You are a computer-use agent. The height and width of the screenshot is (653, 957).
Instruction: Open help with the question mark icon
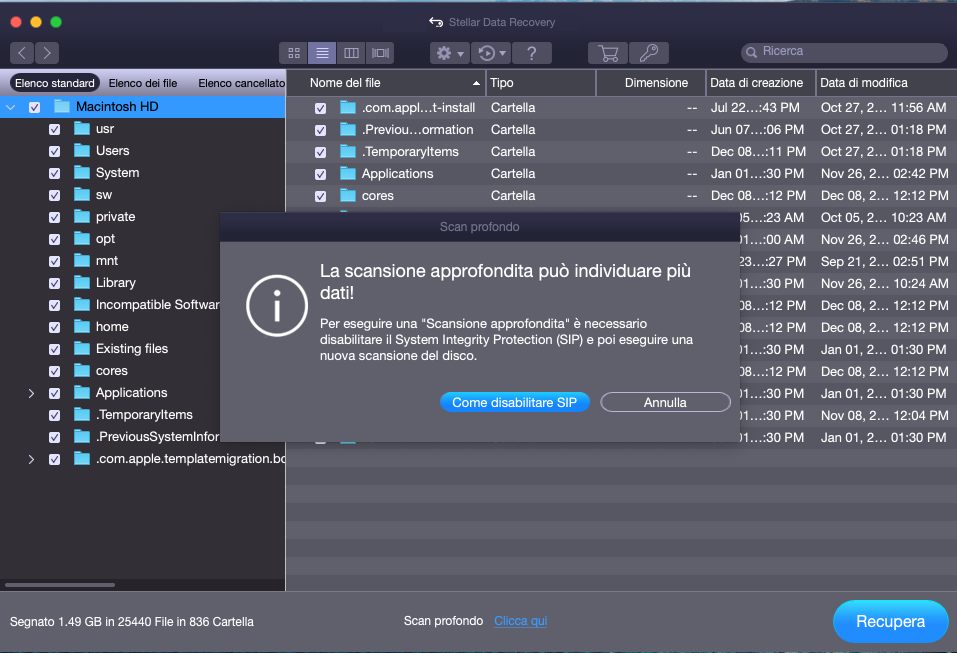(532, 53)
